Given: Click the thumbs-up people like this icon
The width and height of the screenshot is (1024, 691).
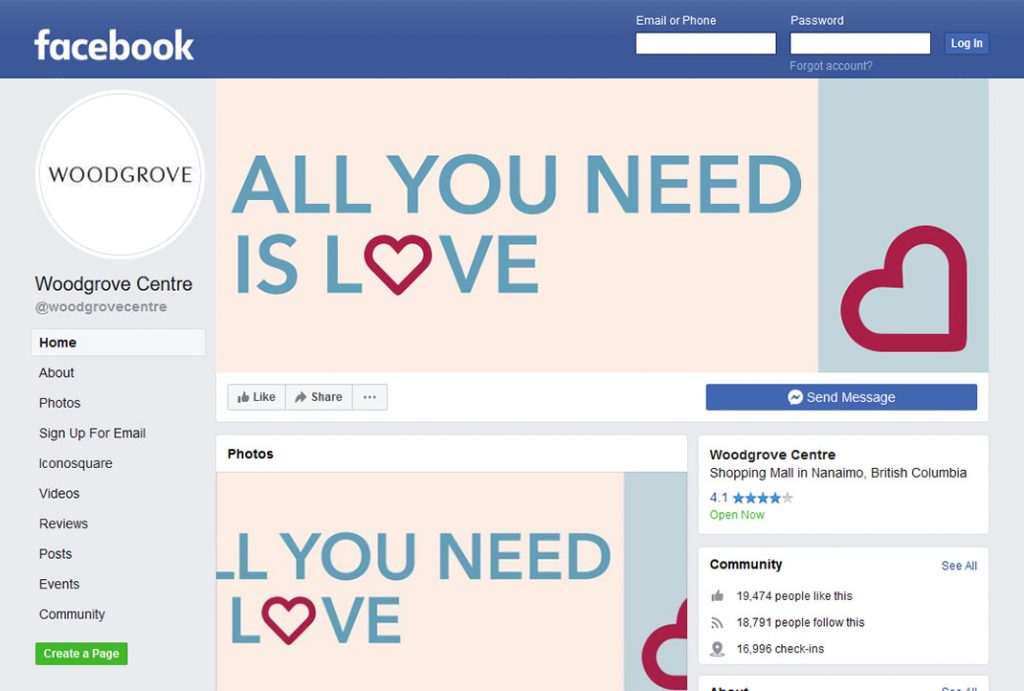Looking at the screenshot, I should 717,596.
